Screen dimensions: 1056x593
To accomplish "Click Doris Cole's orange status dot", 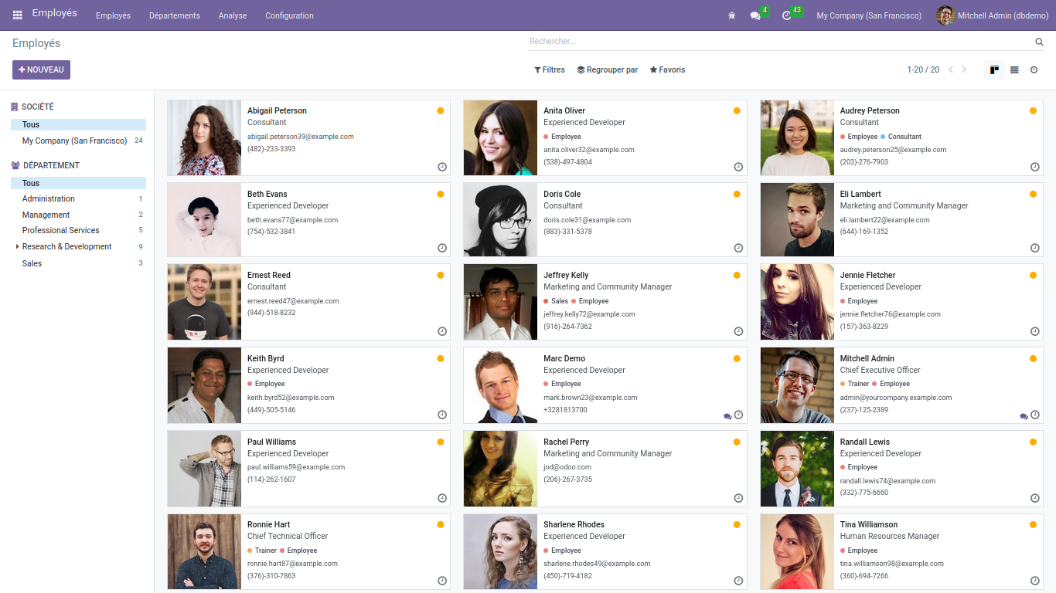I will [737, 194].
